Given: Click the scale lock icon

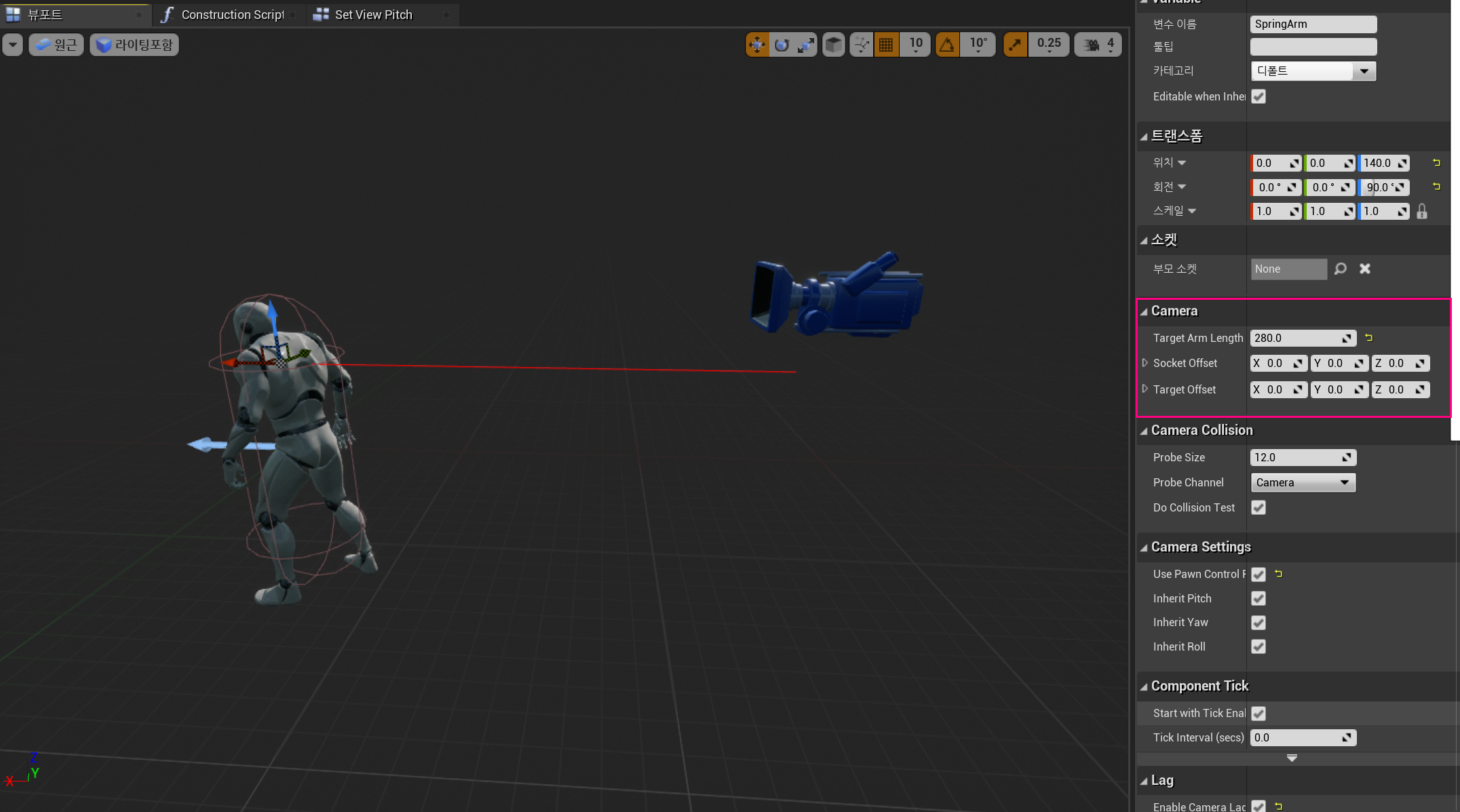Looking at the screenshot, I should tap(1422, 212).
